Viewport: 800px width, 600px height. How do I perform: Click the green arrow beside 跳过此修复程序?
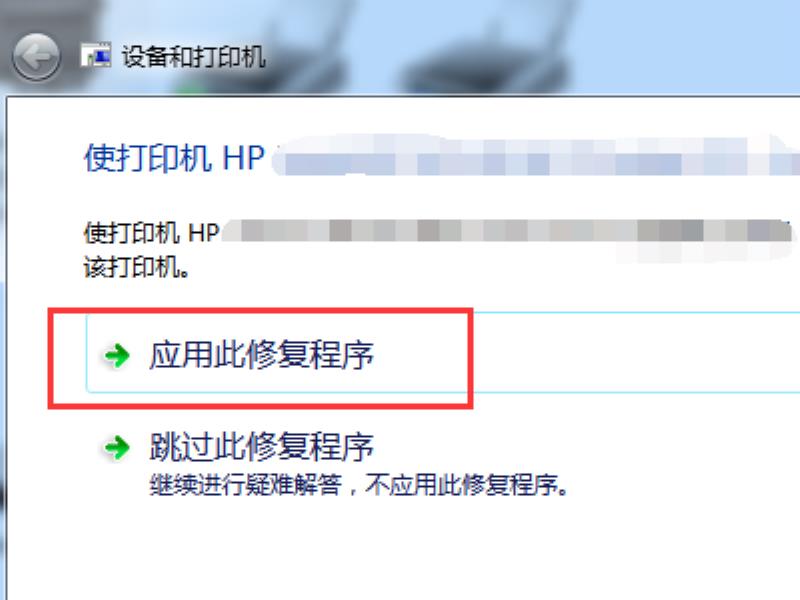coord(117,447)
